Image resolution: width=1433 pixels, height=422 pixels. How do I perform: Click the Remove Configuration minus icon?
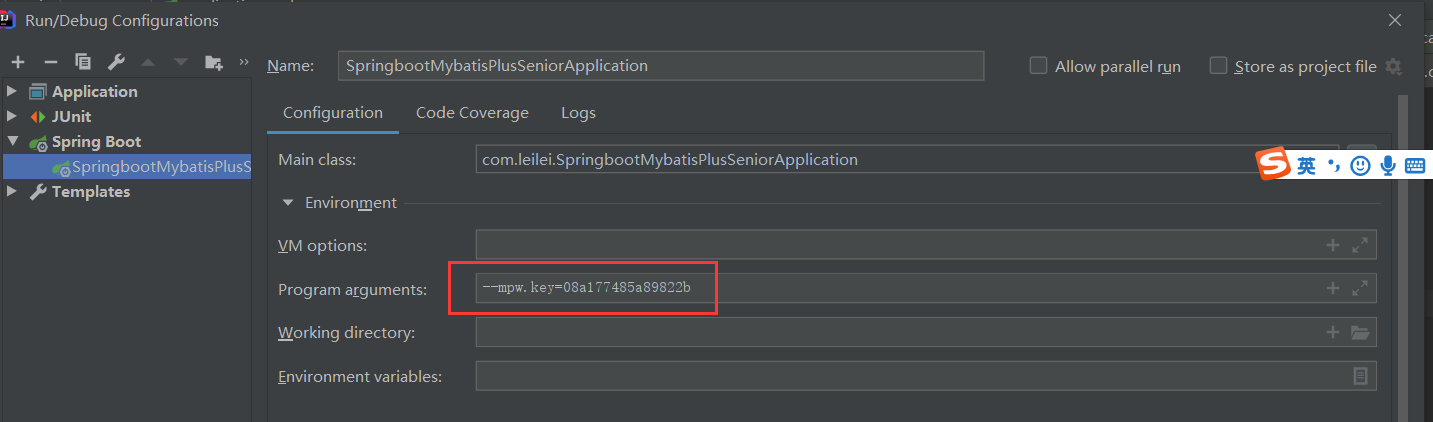(x=50, y=62)
